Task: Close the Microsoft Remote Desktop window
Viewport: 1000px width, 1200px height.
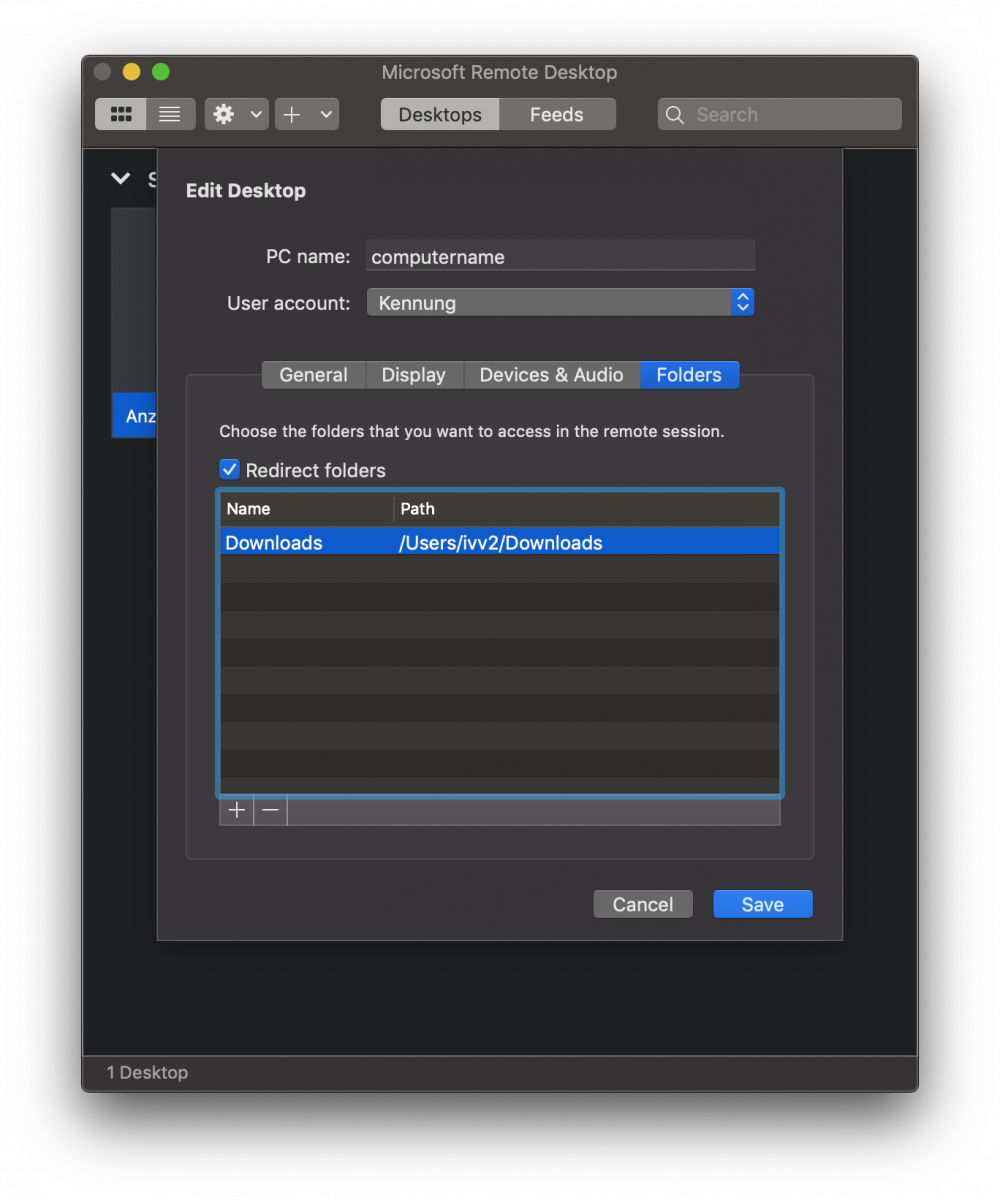Action: [x=102, y=72]
